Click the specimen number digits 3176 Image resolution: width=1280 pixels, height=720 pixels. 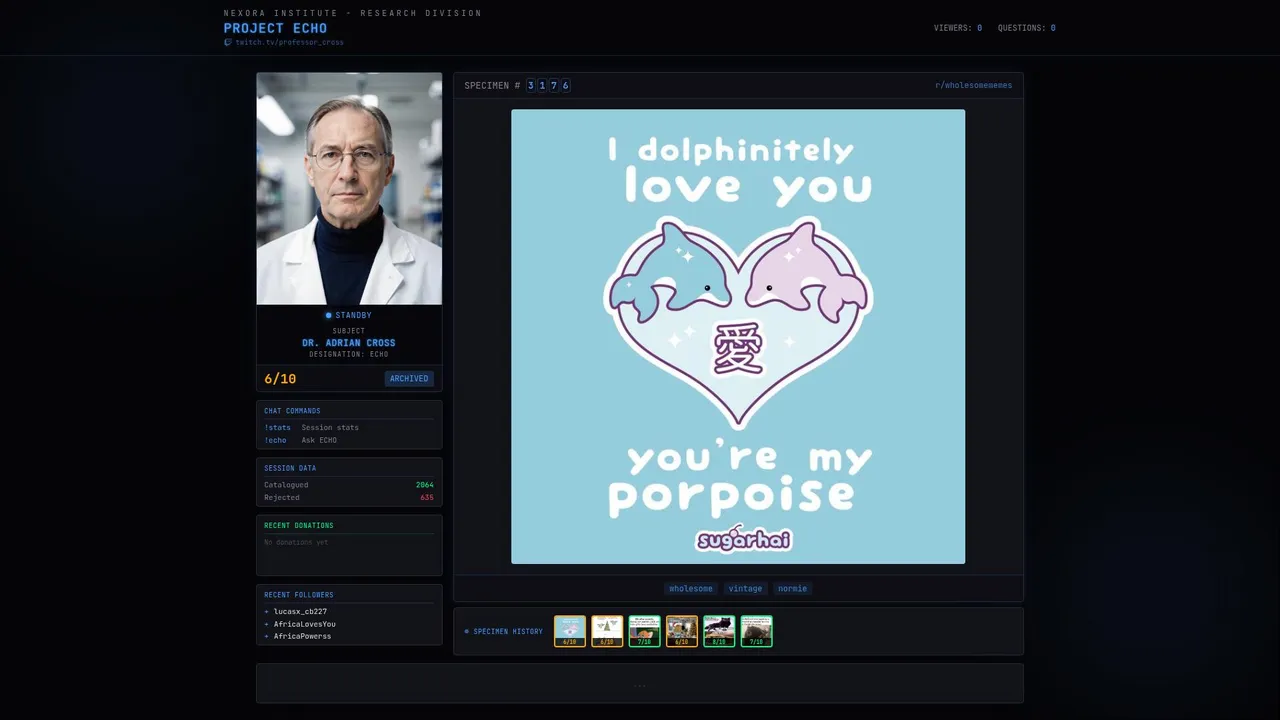point(548,86)
